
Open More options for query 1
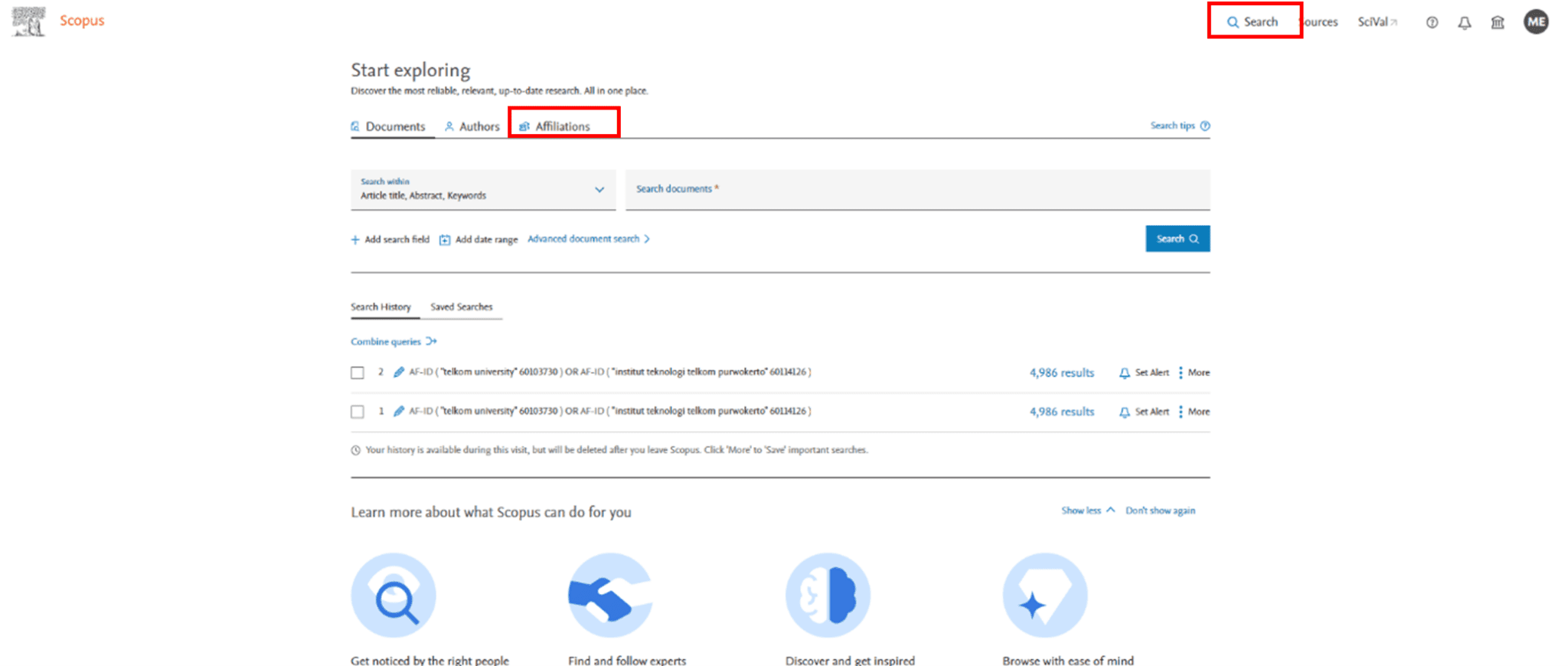[x=1194, y=412]
